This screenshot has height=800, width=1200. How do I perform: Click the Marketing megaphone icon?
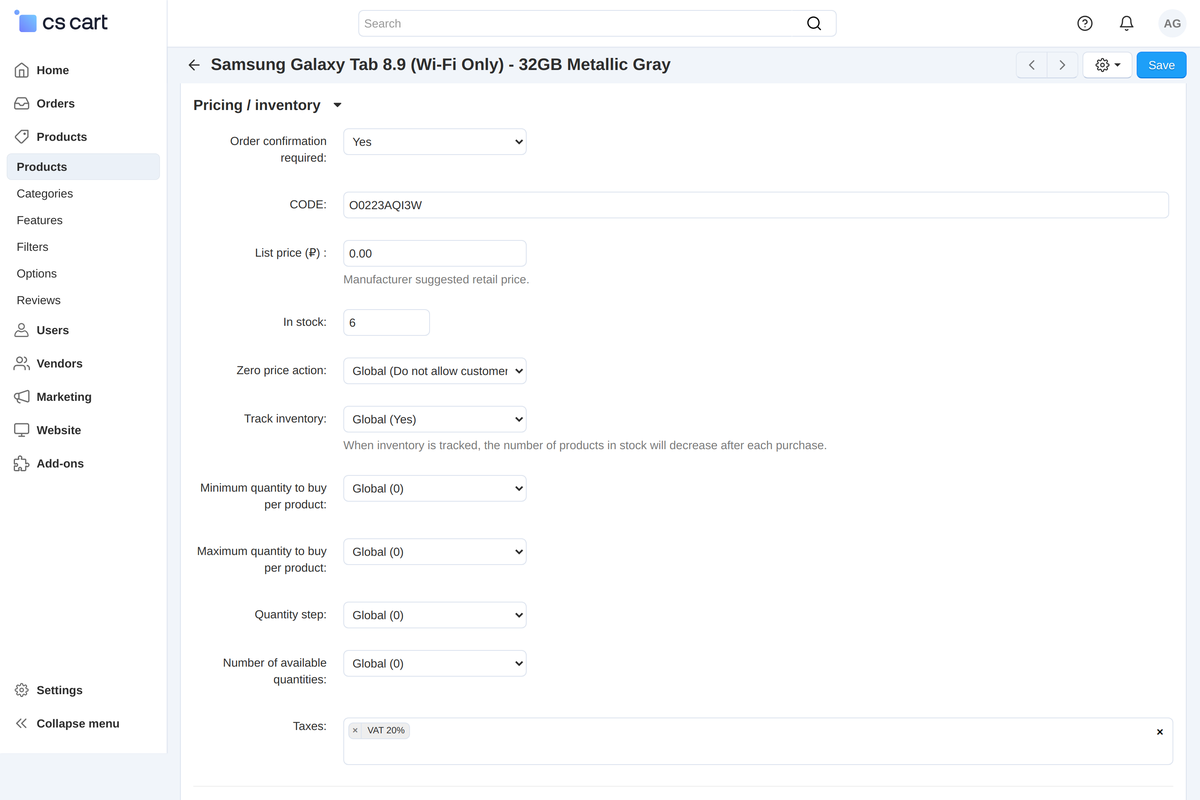pos(21,397)
